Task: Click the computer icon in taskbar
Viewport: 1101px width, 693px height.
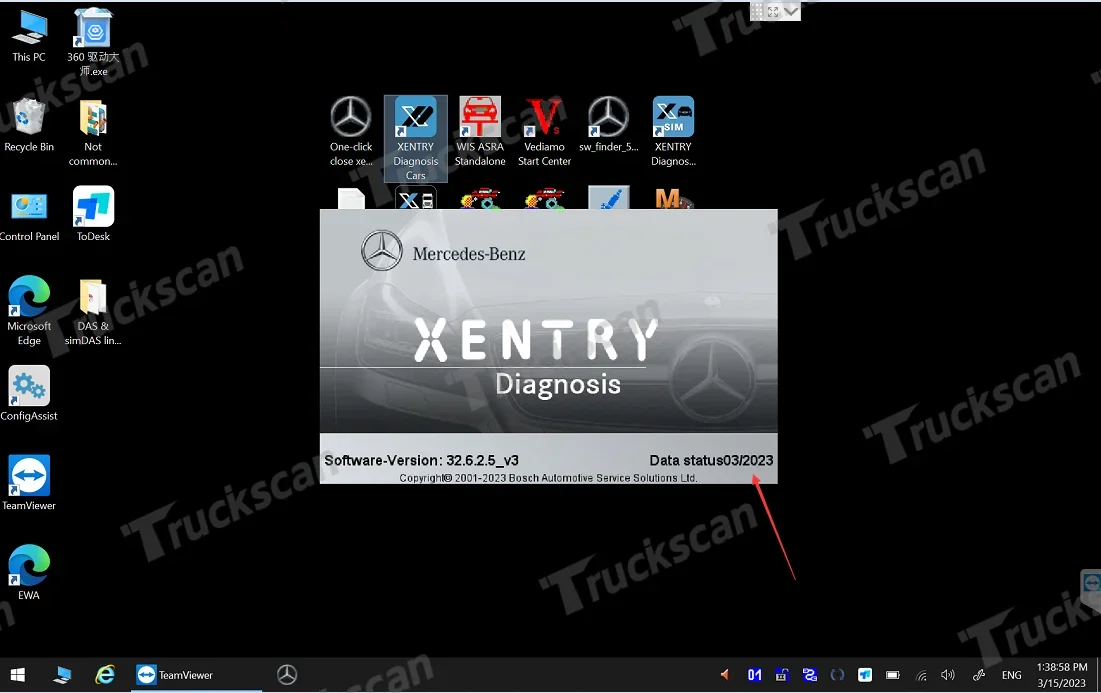Action: coord(62,675)
